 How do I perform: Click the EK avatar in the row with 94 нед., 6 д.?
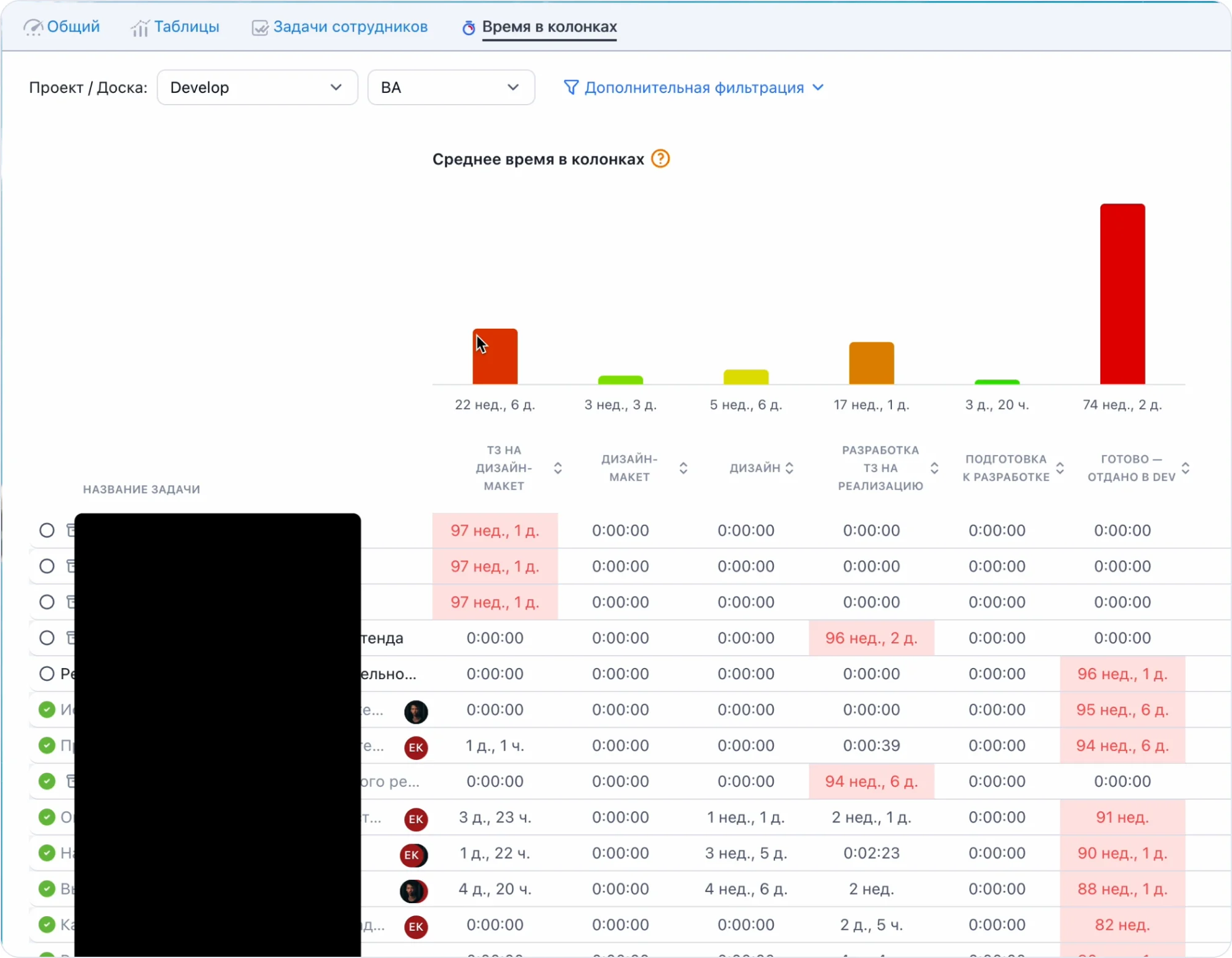416,747
